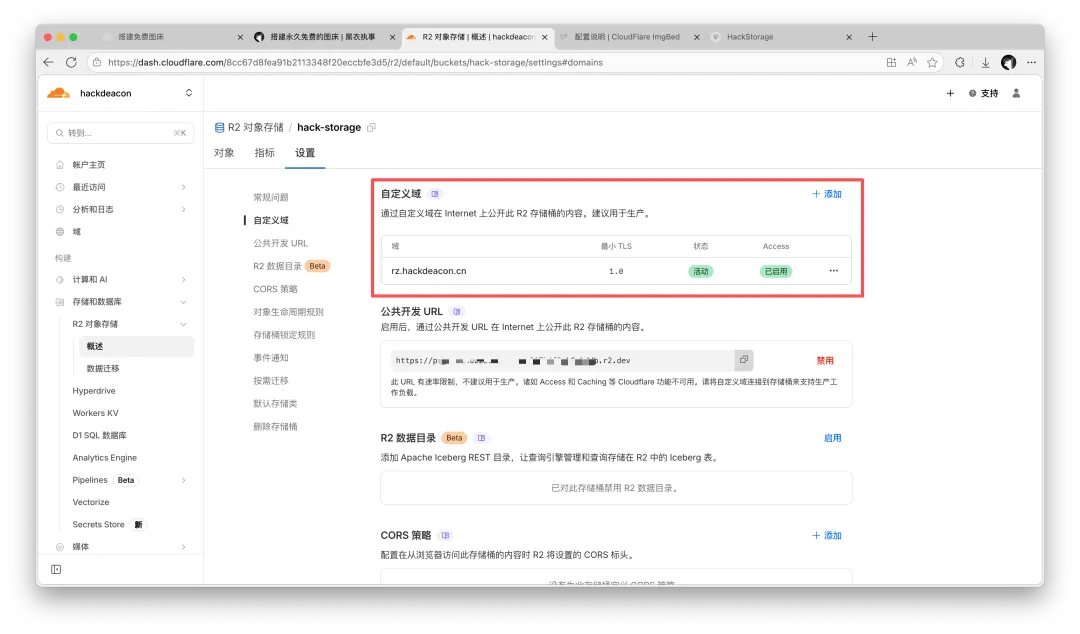
Task: Expand 媒体 sidebar section
Action: tap(183, 547)
